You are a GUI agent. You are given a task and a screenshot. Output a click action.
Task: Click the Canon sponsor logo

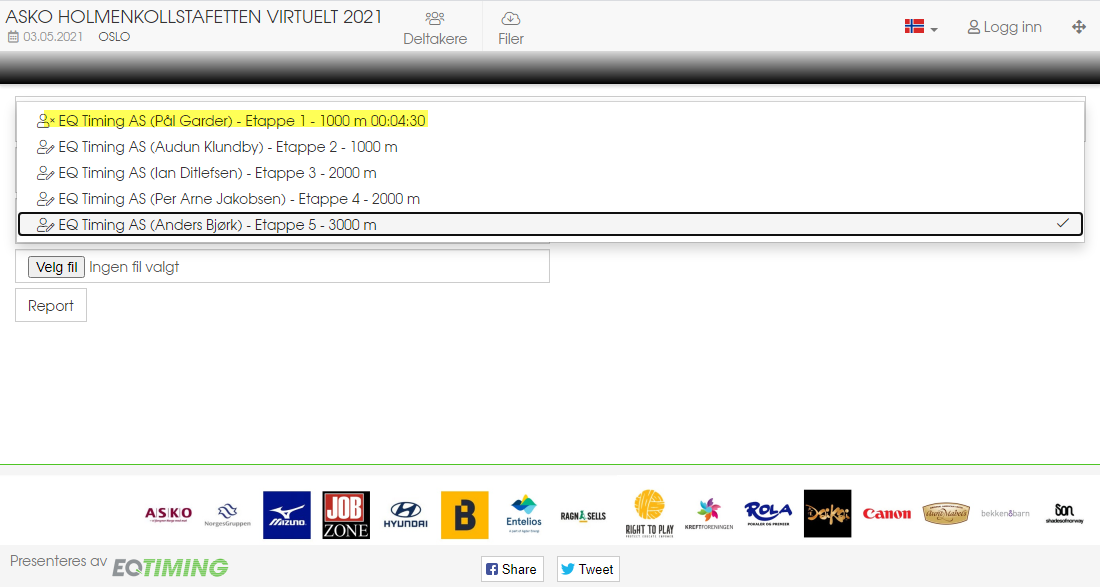[x=887, y=514]
